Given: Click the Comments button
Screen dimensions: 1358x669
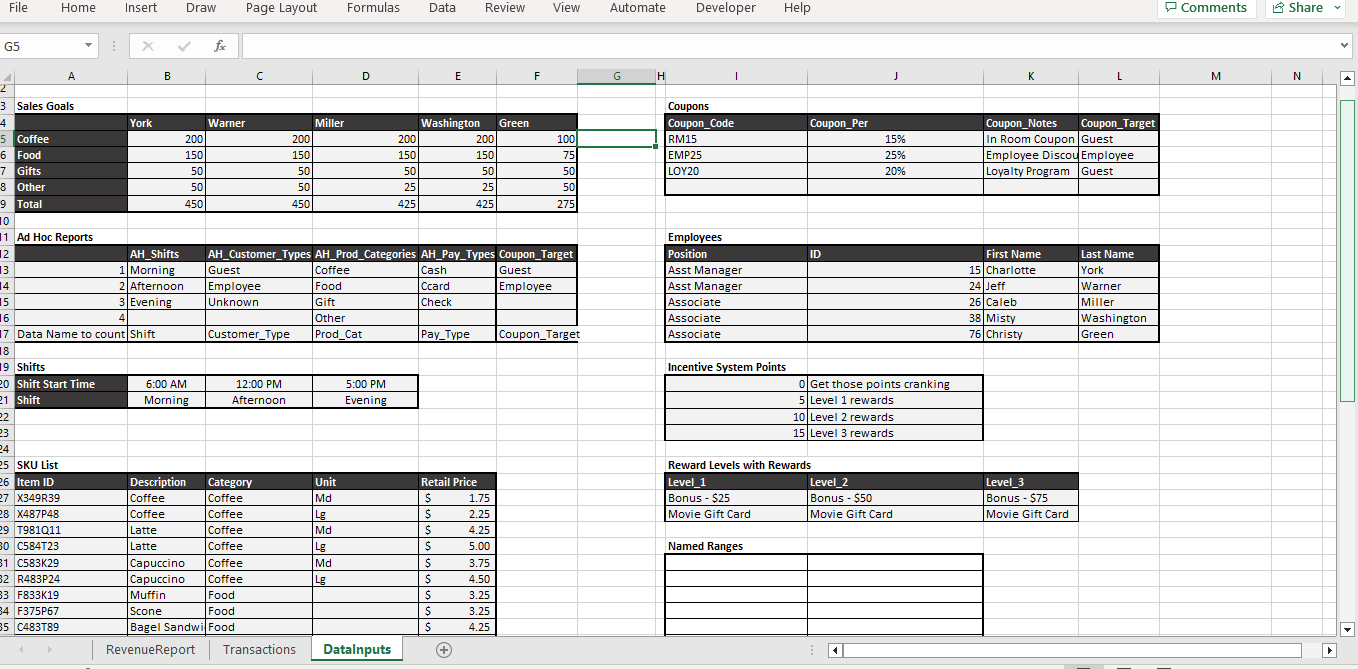Looking at the screenshot, I should pyautogui.click(x=1206, y=8).
